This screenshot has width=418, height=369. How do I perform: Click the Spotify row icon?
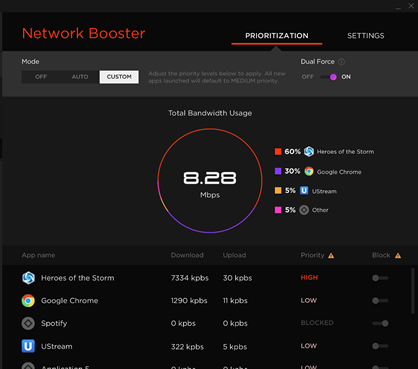coord(28,323)
